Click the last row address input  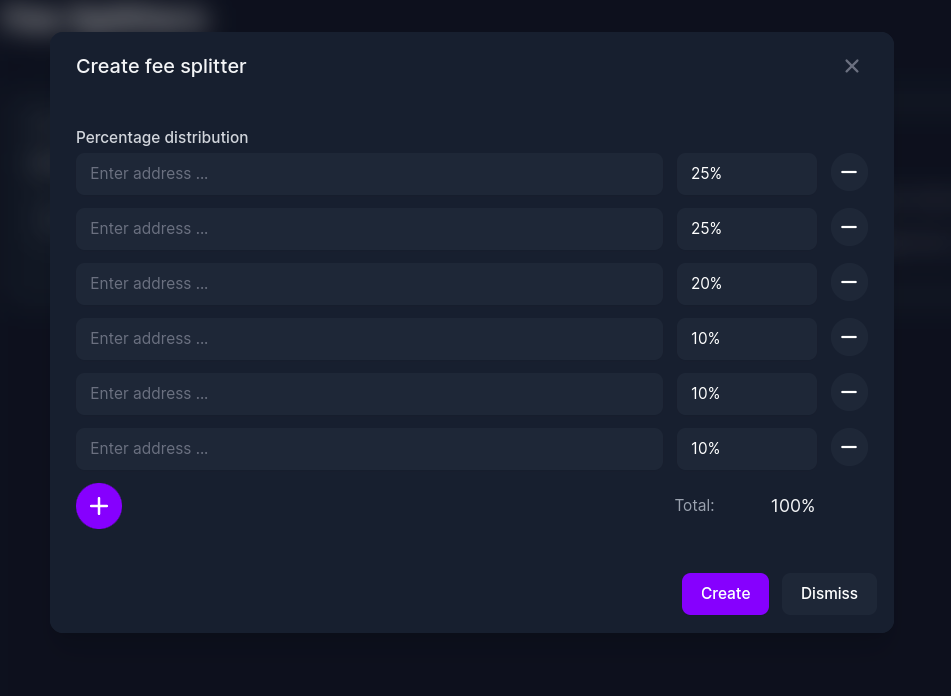369,449
